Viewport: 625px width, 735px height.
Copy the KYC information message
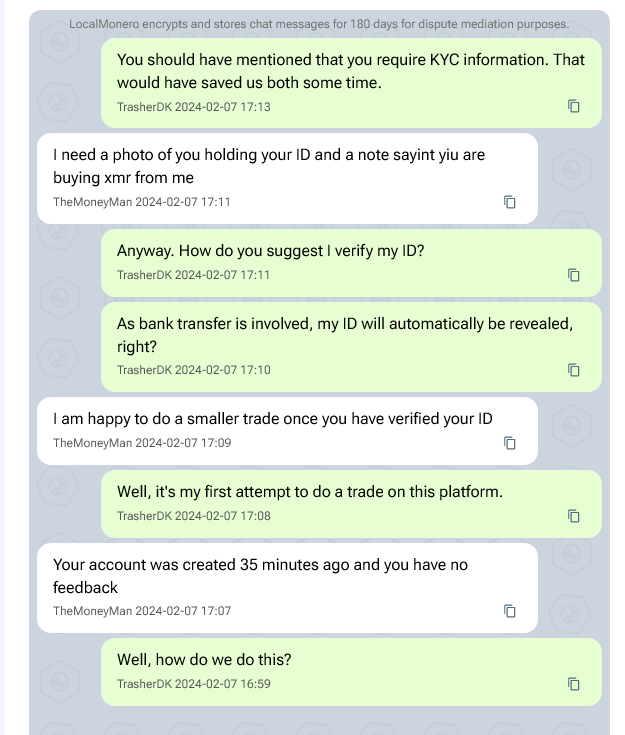pos(573,106)
